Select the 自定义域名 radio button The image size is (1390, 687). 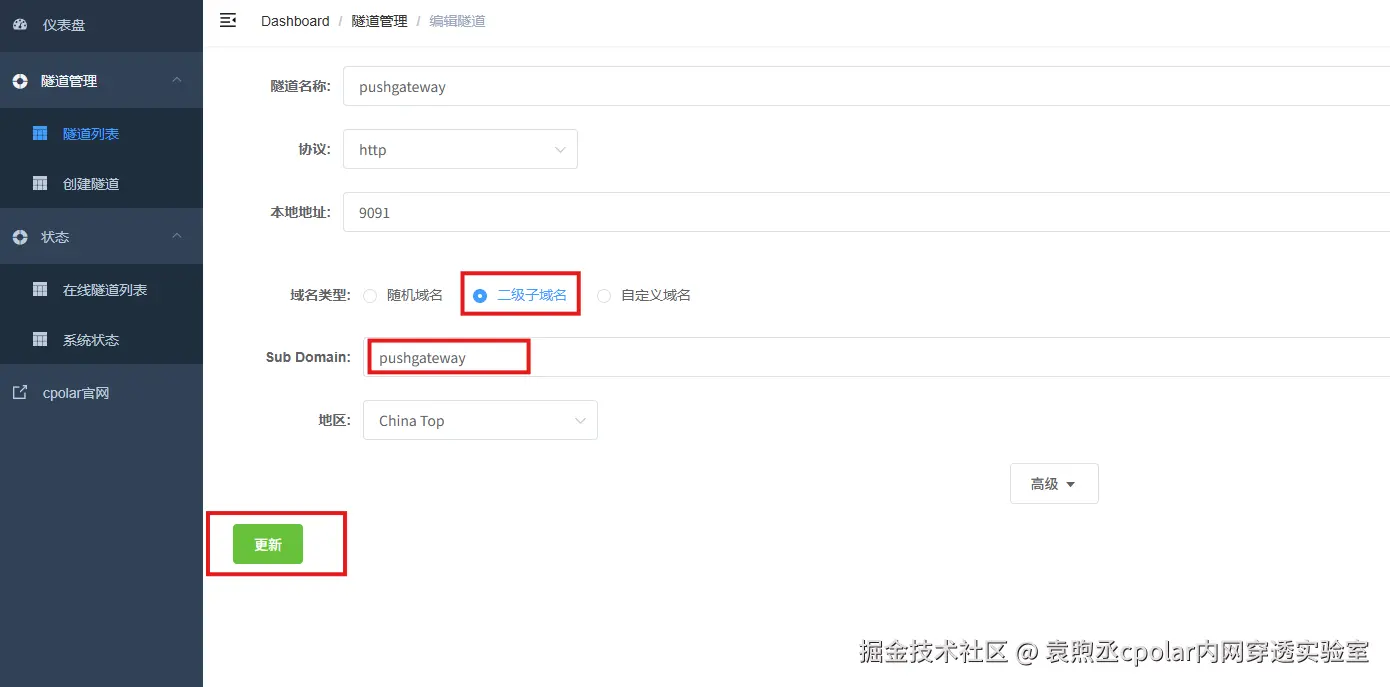pos(604,296)
